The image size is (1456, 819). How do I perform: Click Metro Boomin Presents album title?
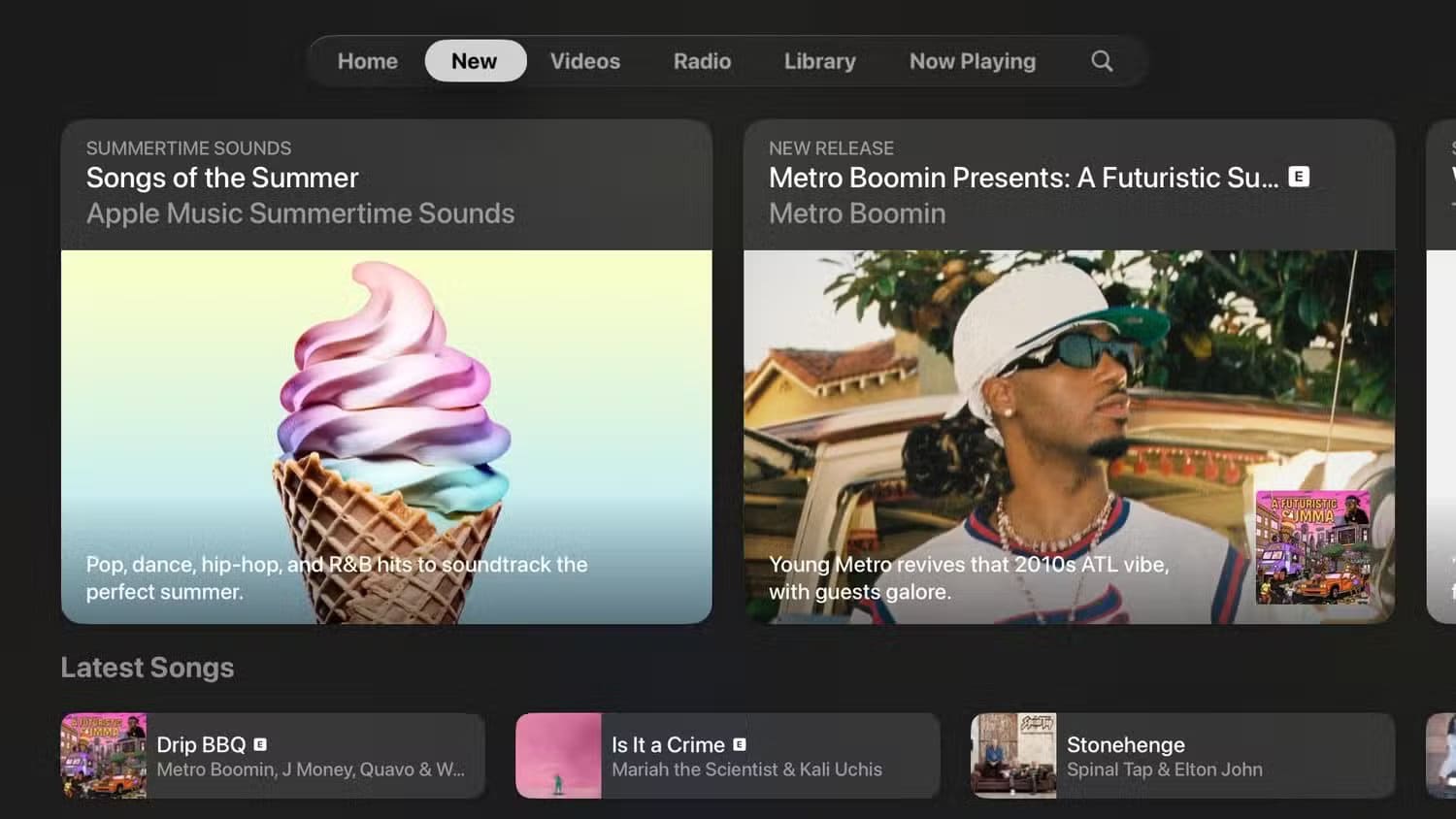[x=1024, y=179]
